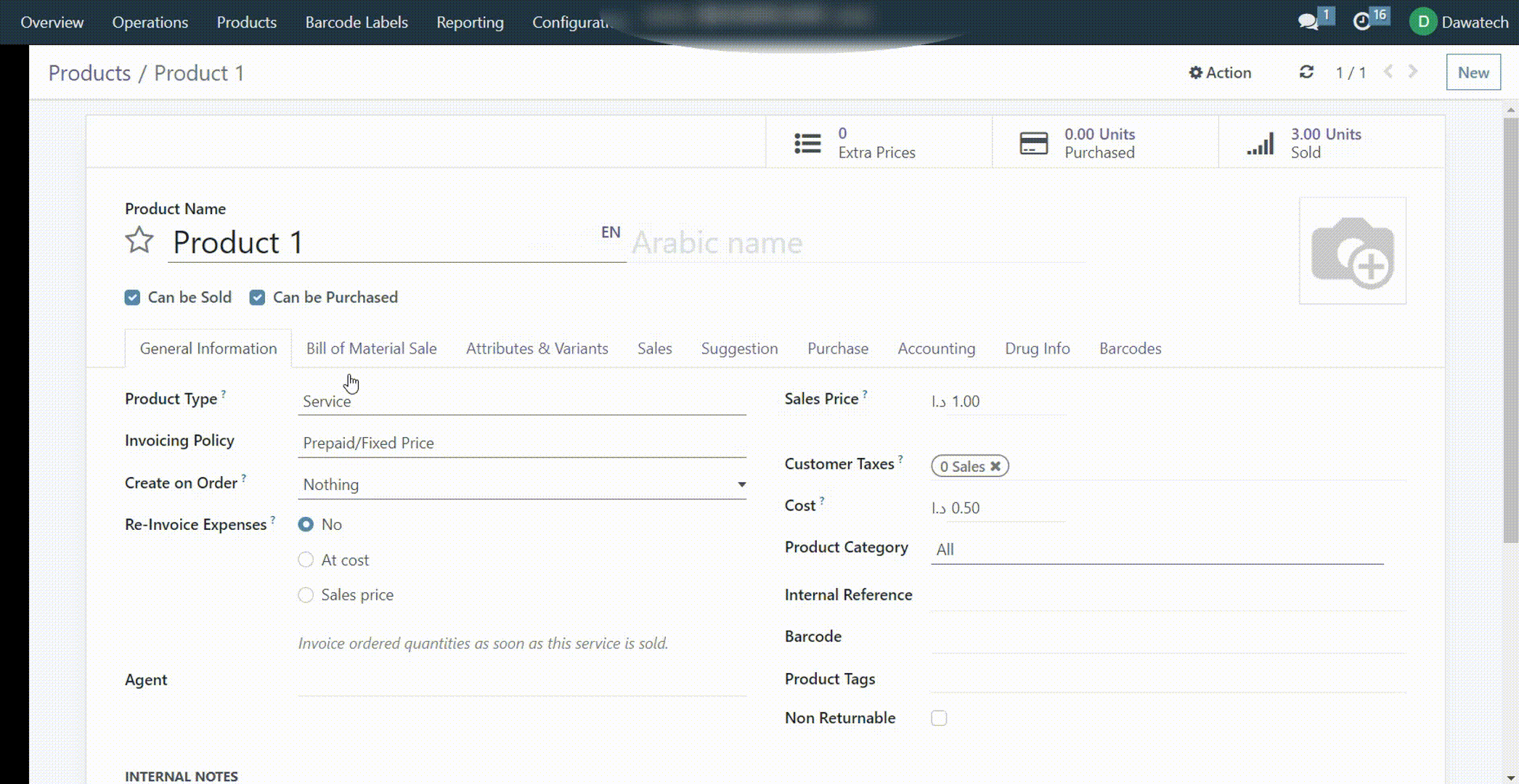The width and height of the screenshot is (1519, 784).
Task: Enable the Non Returnable checkbox
Action: [939, 718]
